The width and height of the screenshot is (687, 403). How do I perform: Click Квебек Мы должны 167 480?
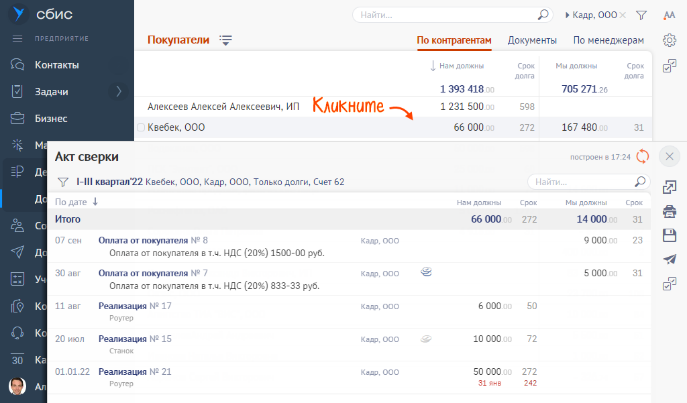tap(584, 127)
